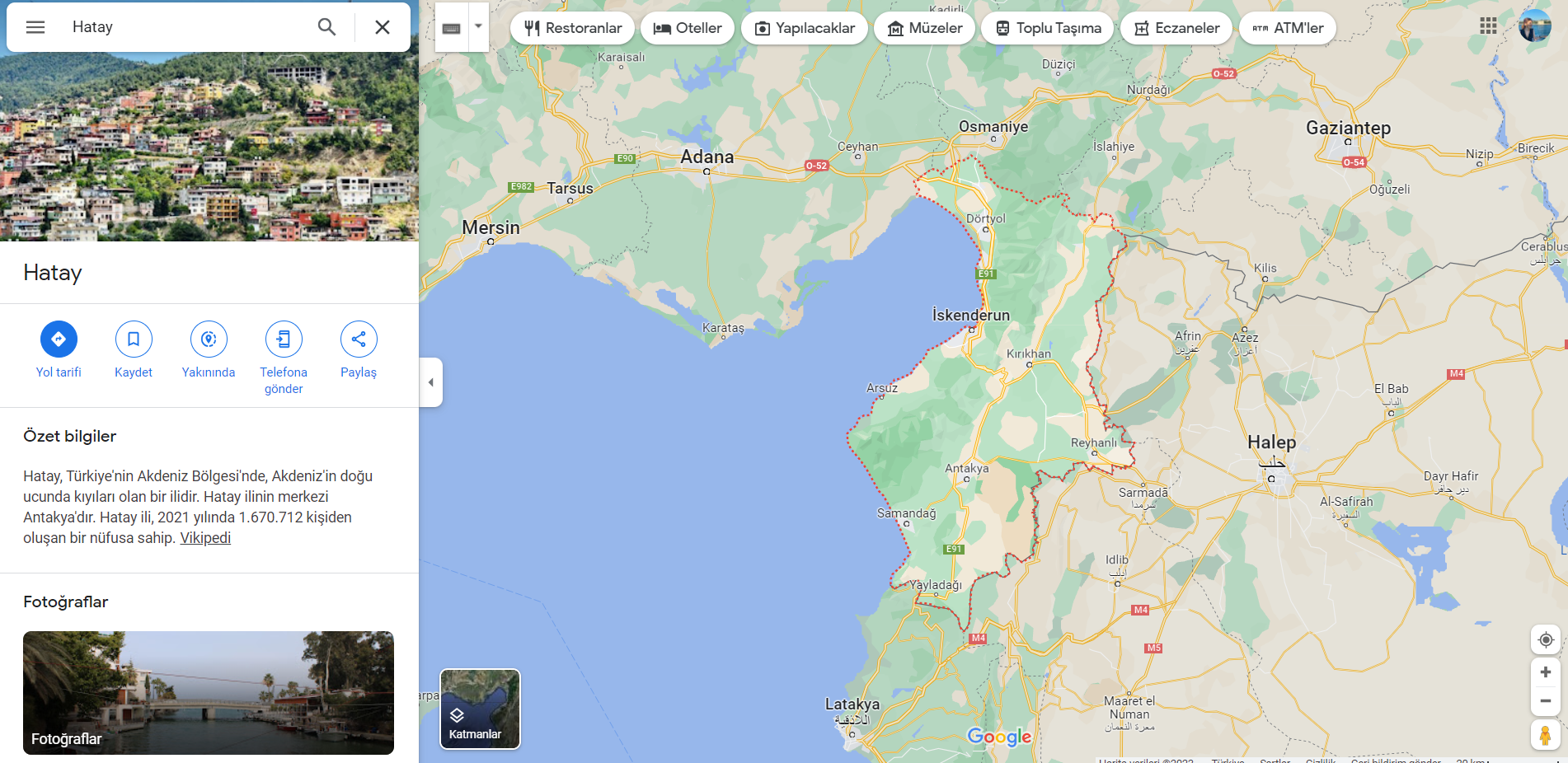Activate the Toplu Taşıma transit filter

click(1046, 27)
